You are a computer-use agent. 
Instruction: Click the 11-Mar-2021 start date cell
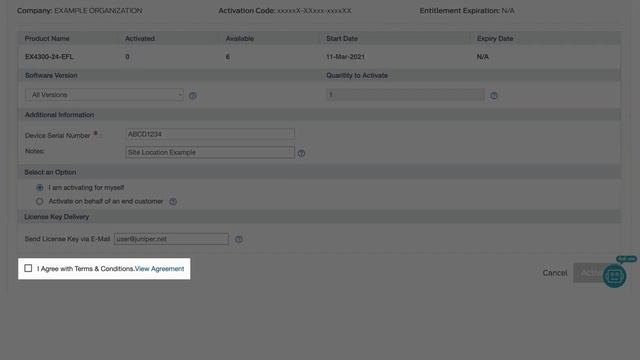(x=345, y=57)
